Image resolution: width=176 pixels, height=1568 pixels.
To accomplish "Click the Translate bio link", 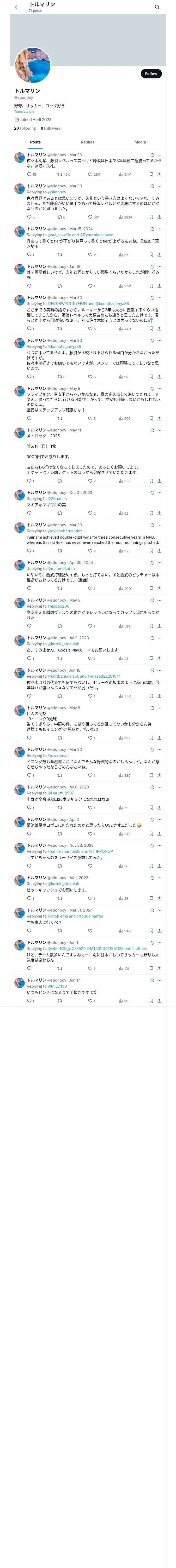I will (24, 111).
